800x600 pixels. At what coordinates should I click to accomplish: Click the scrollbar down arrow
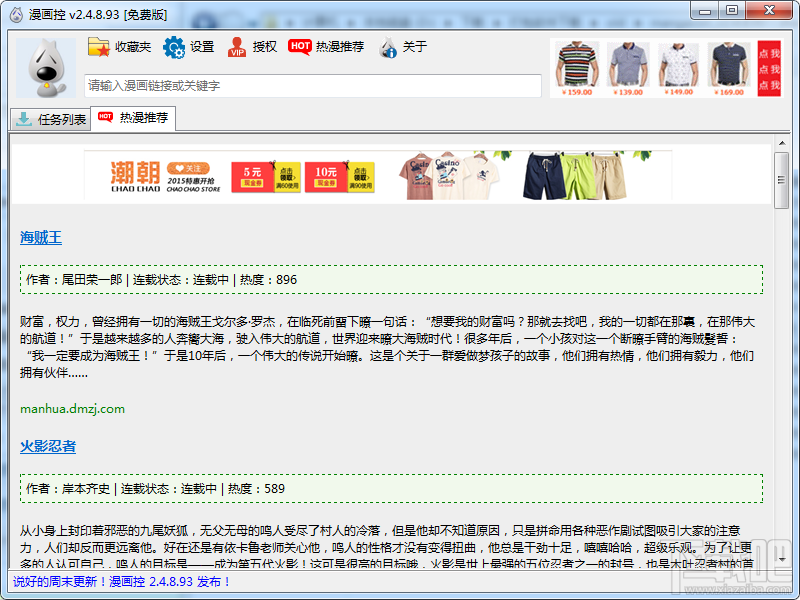(x=782, y=560)
